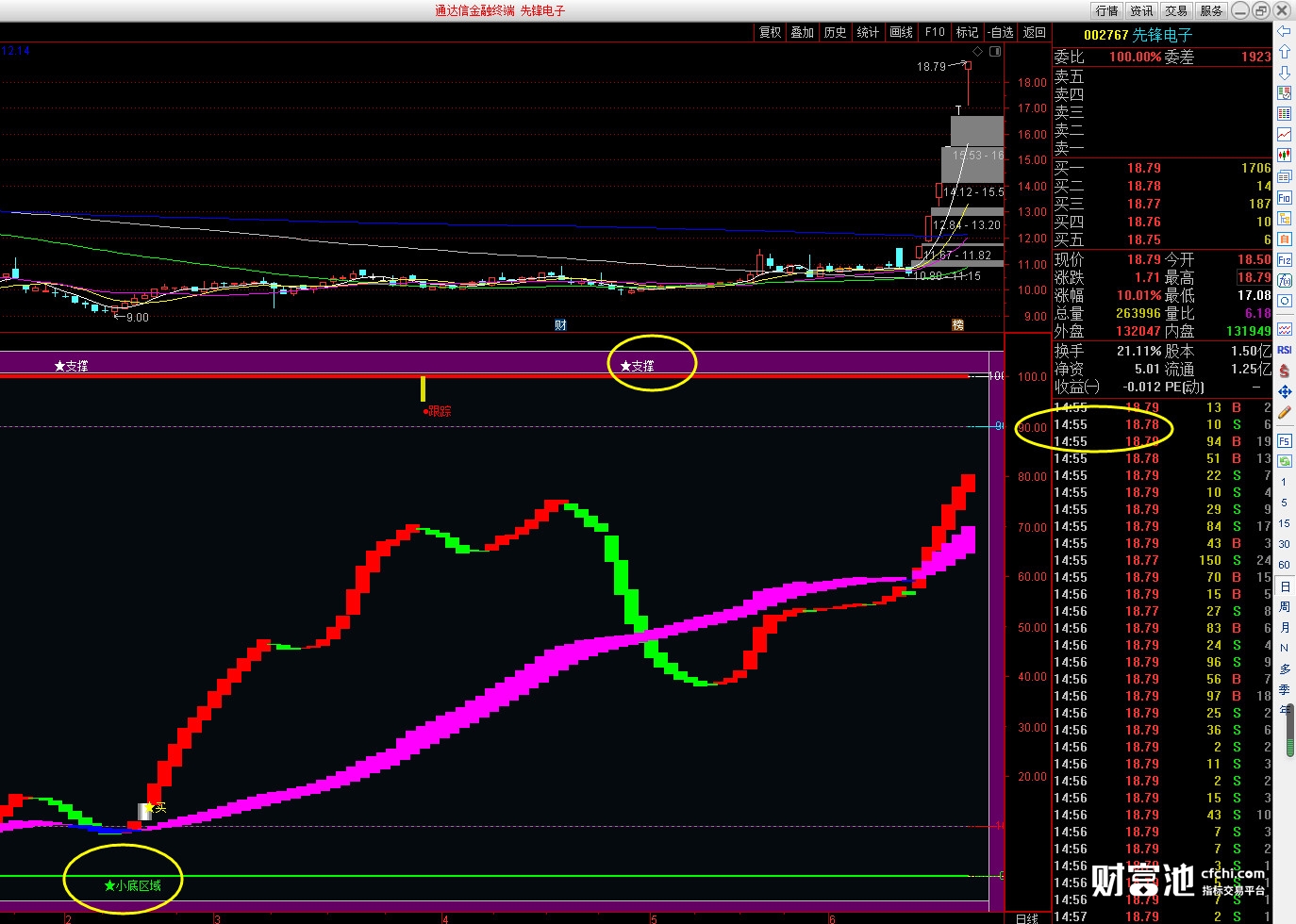Click the 标记 mark button

pyautogui.click(x=967, y=32)
